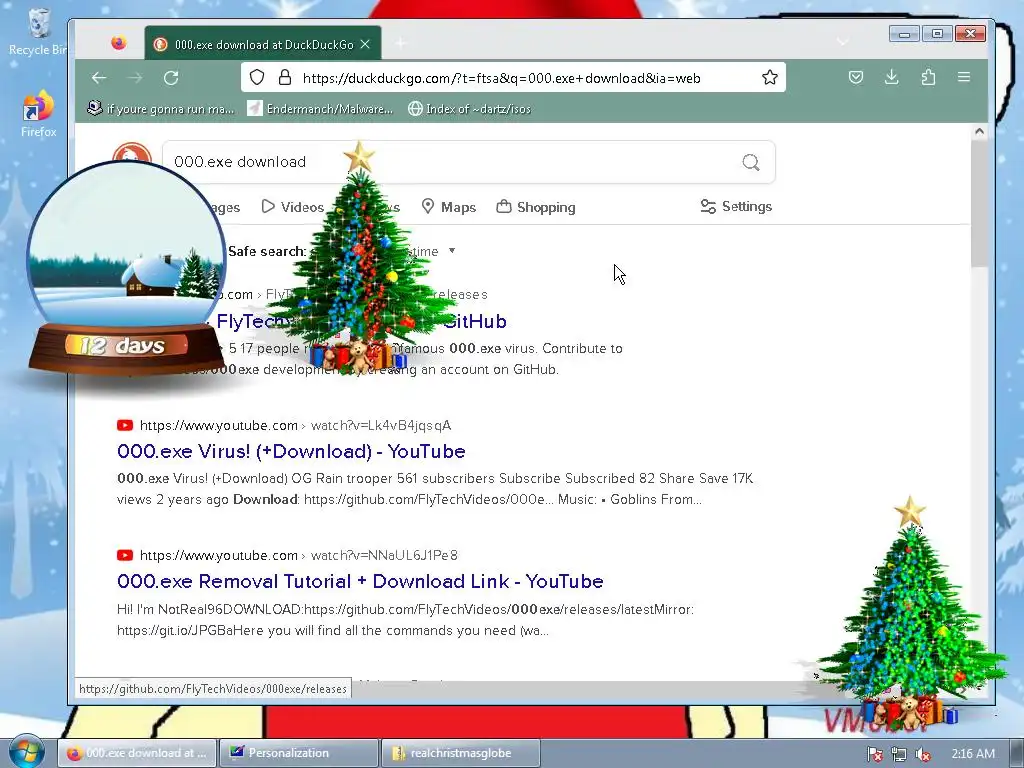Open the tracking protection shield icon
Viewport: 1024px width, 768px height.
pyautogui.click(x=257, y=78)
